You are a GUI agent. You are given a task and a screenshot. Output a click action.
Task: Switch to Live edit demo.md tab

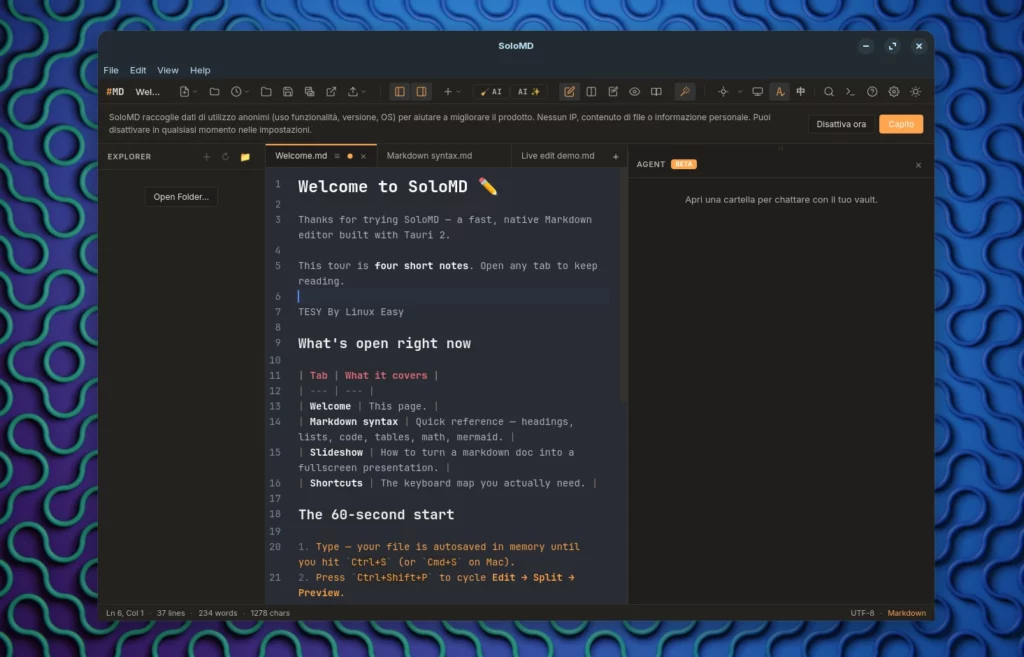tap(558, 156)
